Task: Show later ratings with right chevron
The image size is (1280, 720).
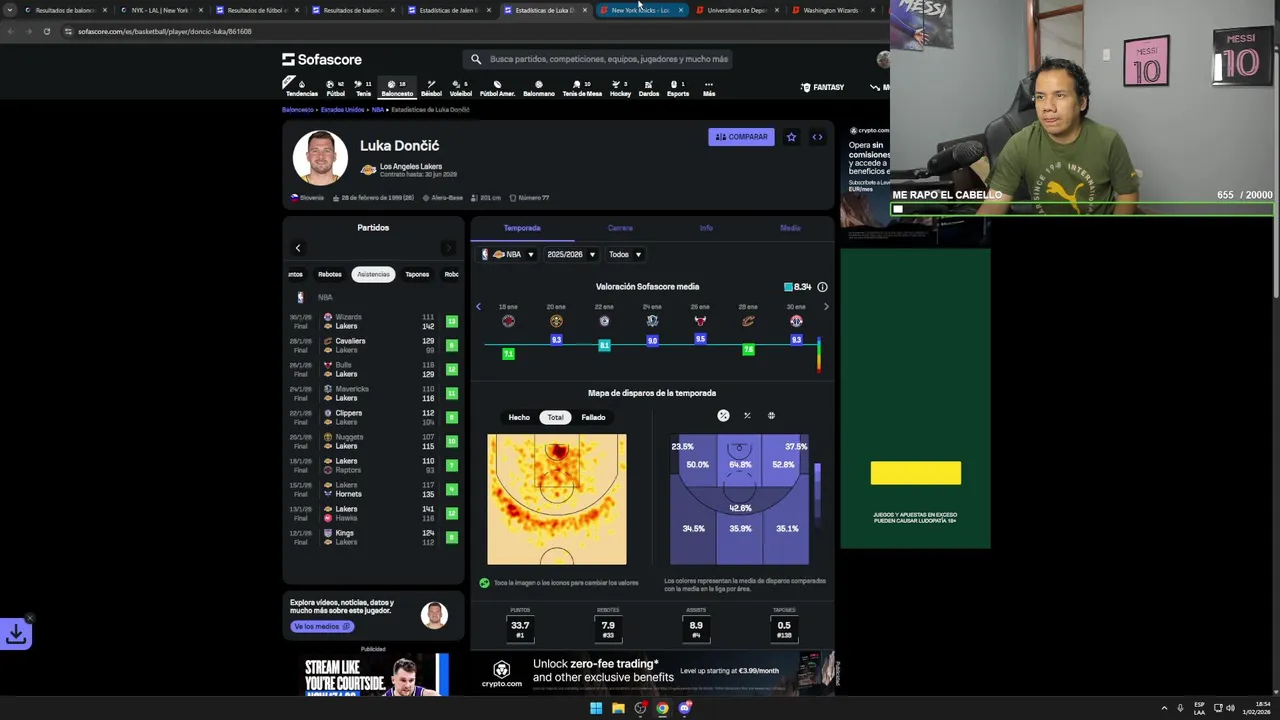Action: pyautogui.click(x=826, y=306)
